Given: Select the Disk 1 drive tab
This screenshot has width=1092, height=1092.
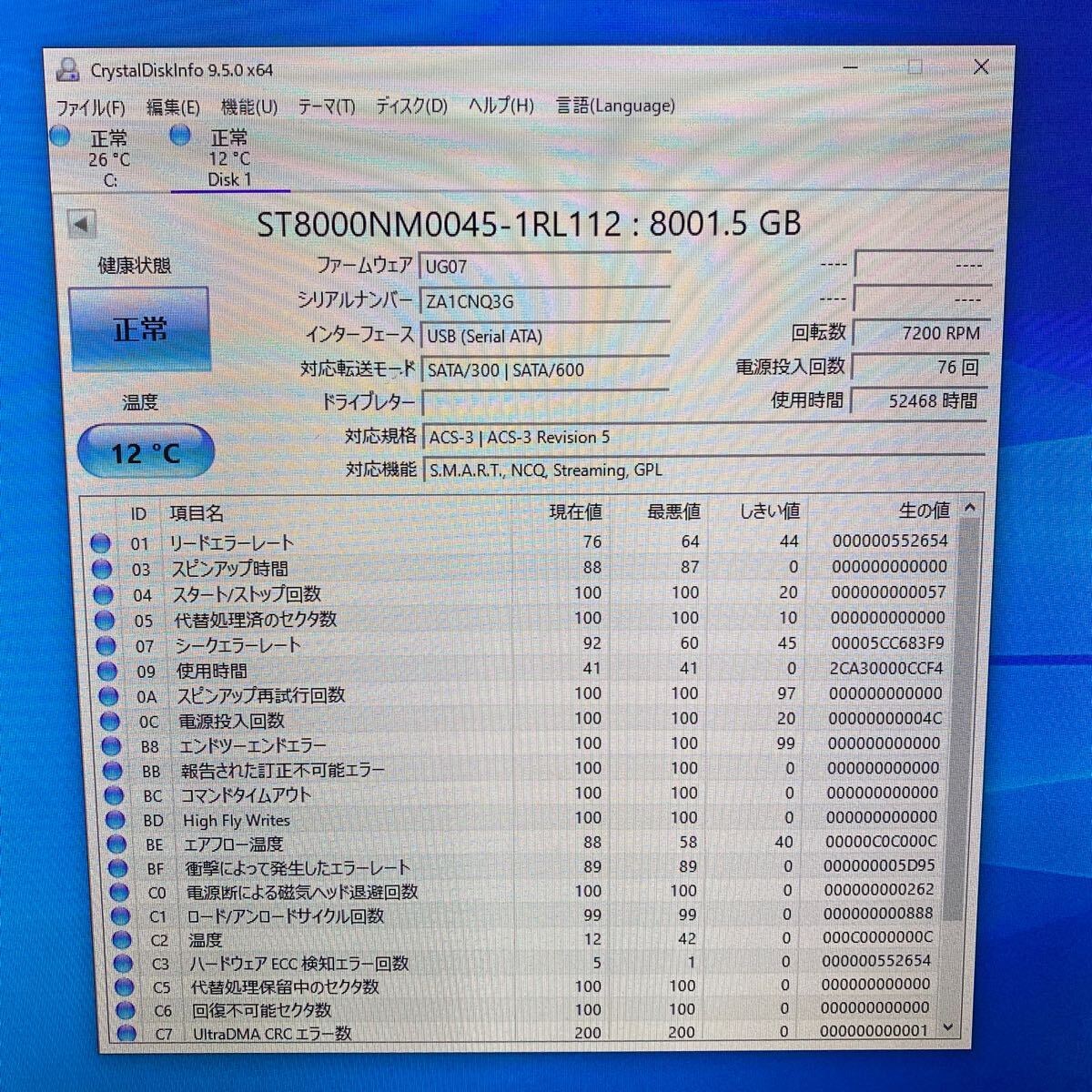Looking at the screenshot, I should point(229,159).
